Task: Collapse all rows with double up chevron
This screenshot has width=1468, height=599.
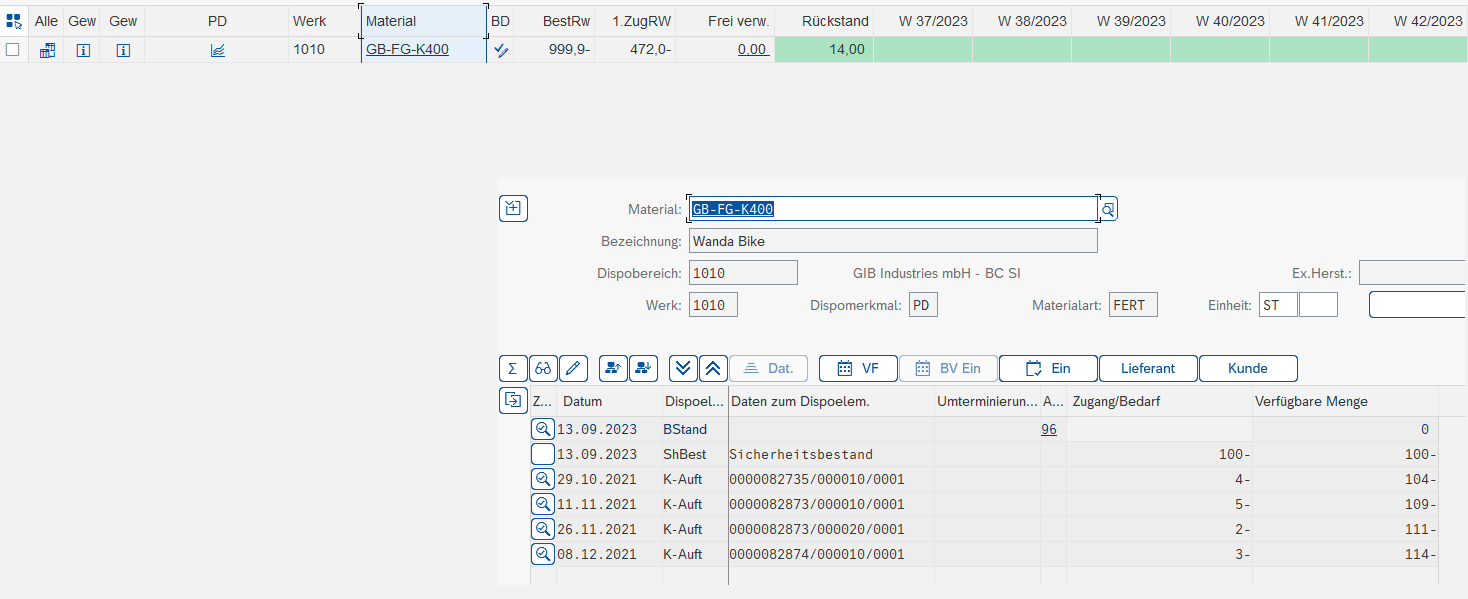Action: [713, 368]
